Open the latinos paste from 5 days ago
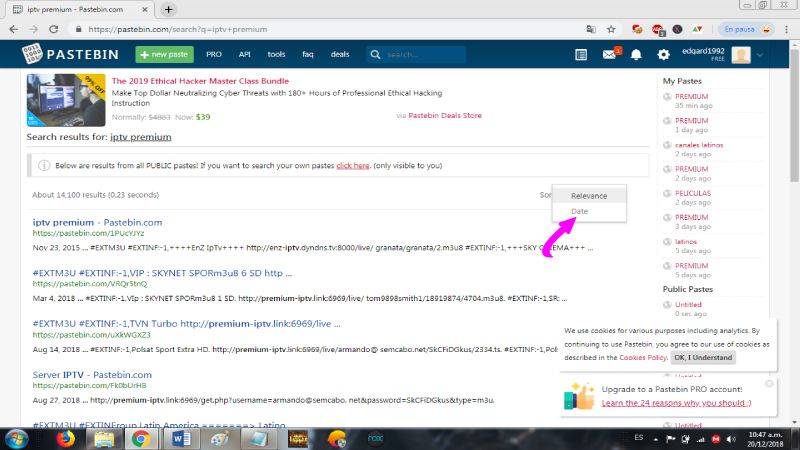Screen dimensions: 800x450 click(x=685, y=242)
